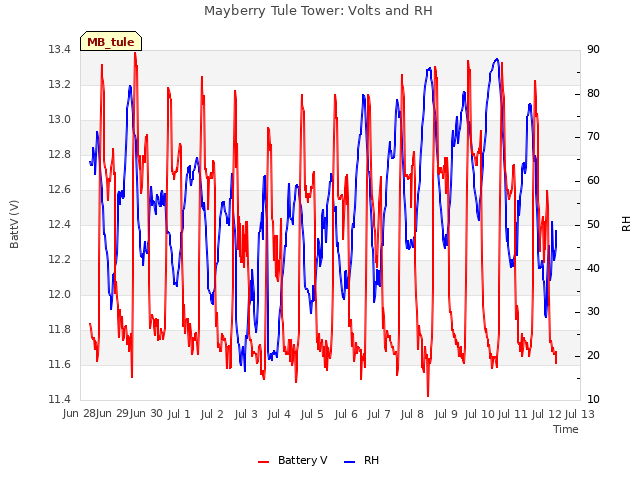Click the Jul 11 date tick label
Image resolution: width=640 pixels, height=480 pixels.
point(513,414)
